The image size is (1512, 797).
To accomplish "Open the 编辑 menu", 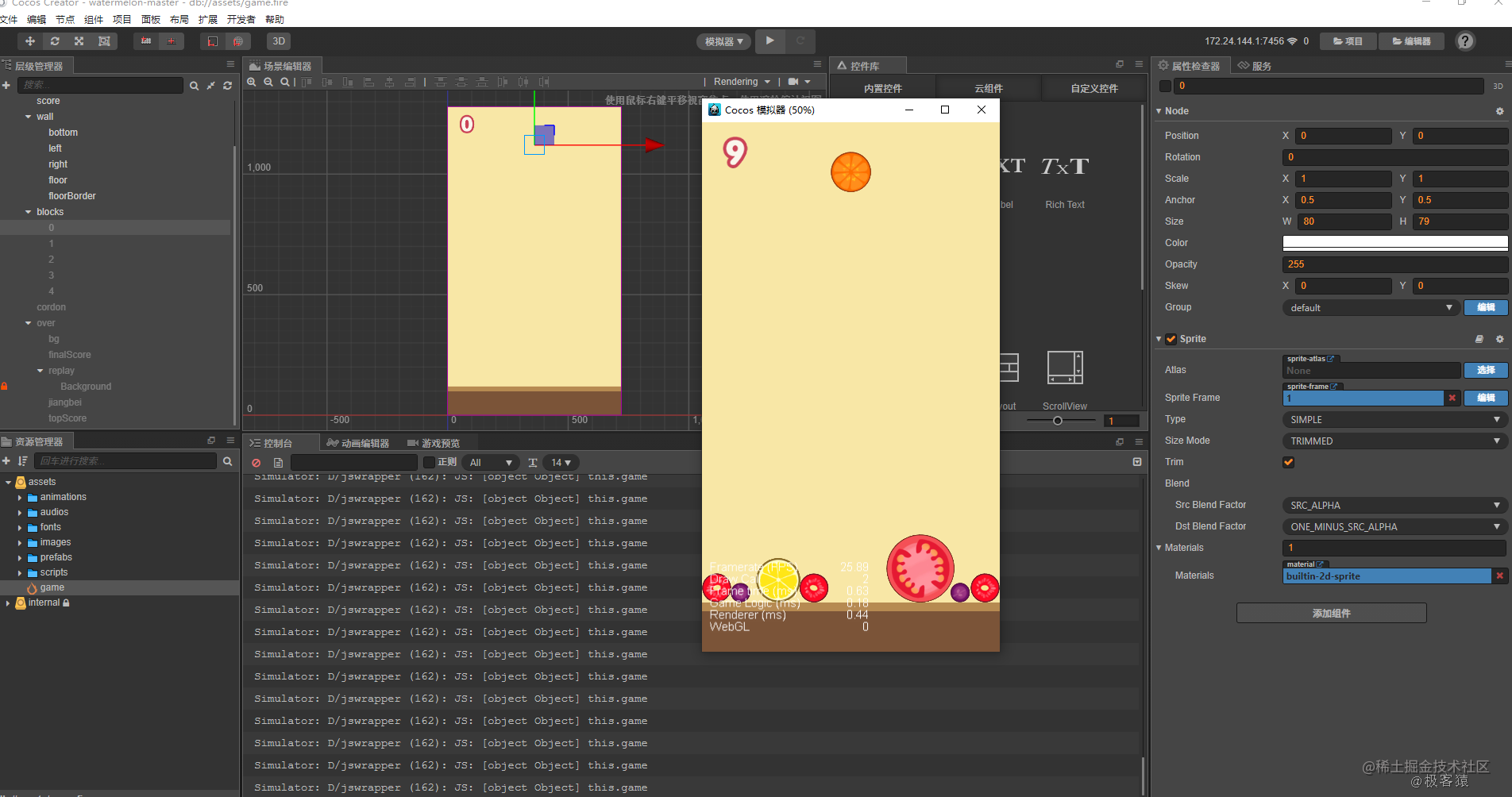I will [x=37, y=19].
